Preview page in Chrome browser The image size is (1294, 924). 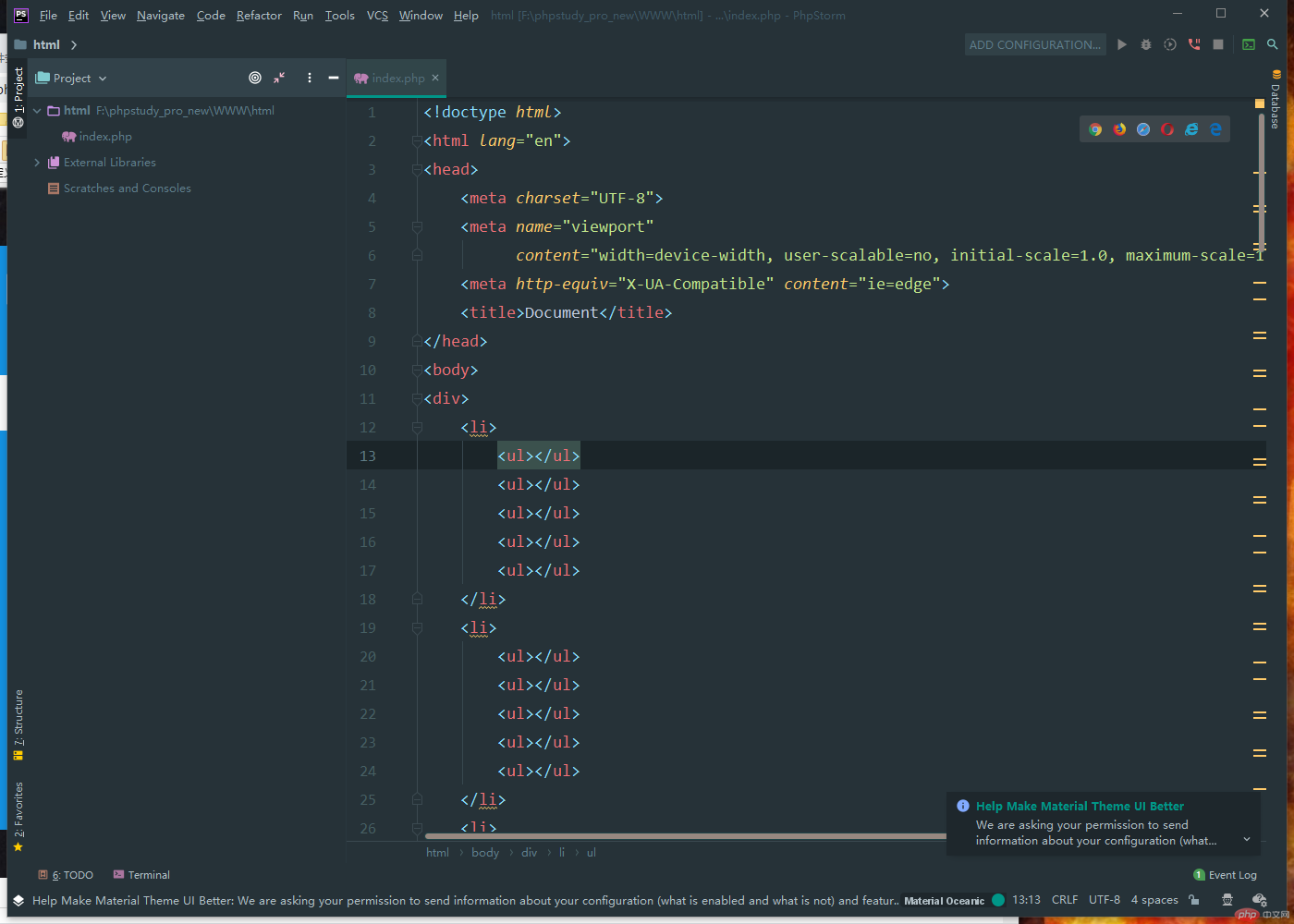[1095, 129]
